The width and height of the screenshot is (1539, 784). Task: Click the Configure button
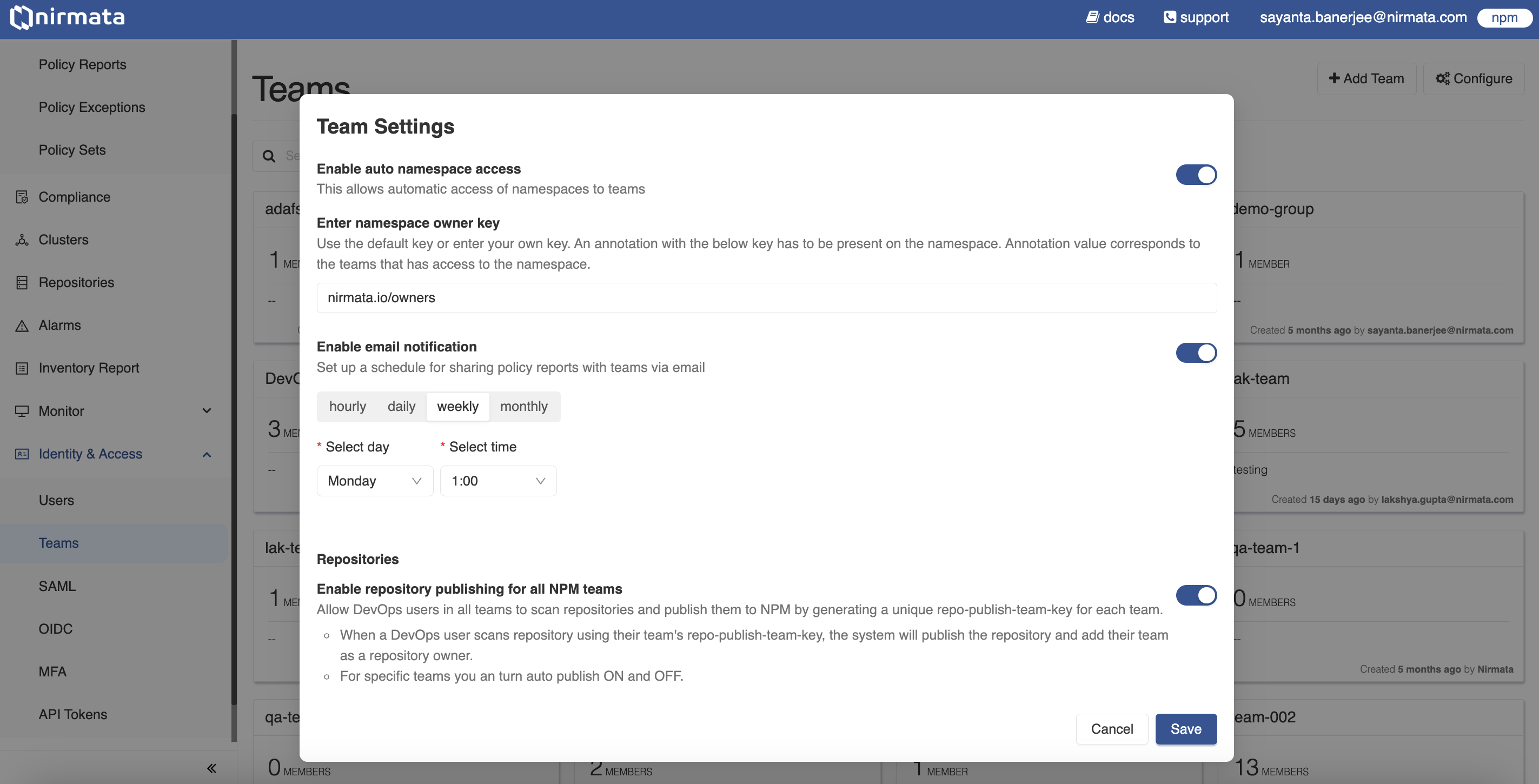pyautogui.click(x=1473, y=78)
